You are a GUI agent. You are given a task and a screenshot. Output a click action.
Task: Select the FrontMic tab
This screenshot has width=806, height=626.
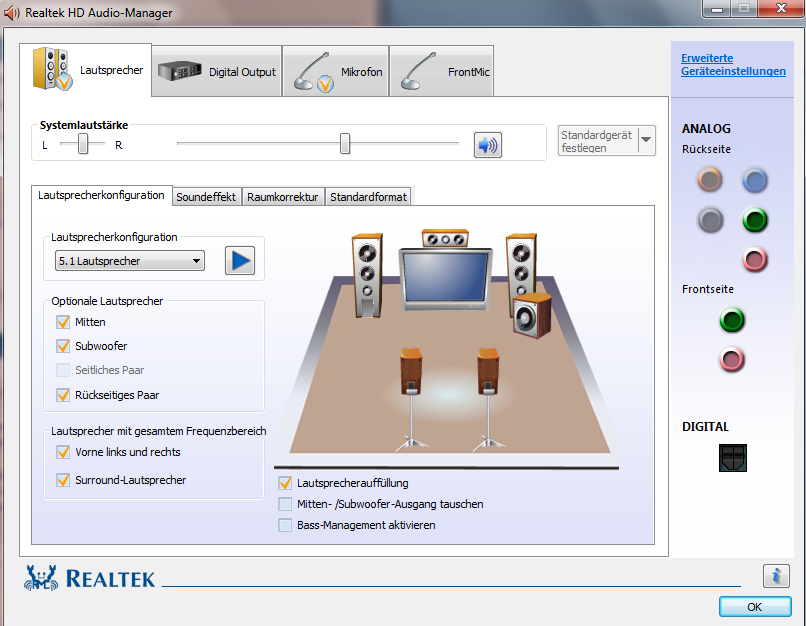[442, 71]
